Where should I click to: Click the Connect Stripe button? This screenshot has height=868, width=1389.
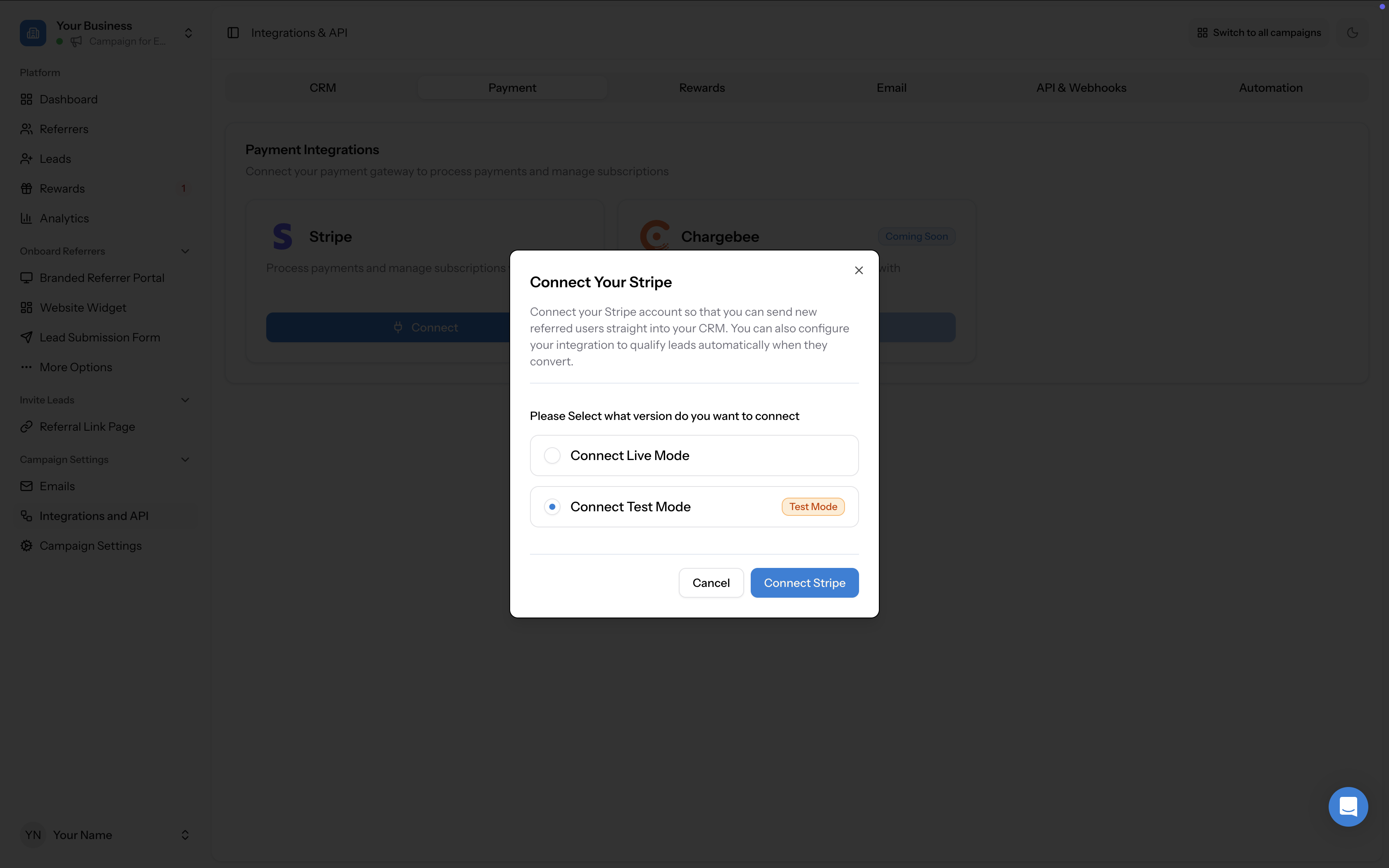pos(804,582)
